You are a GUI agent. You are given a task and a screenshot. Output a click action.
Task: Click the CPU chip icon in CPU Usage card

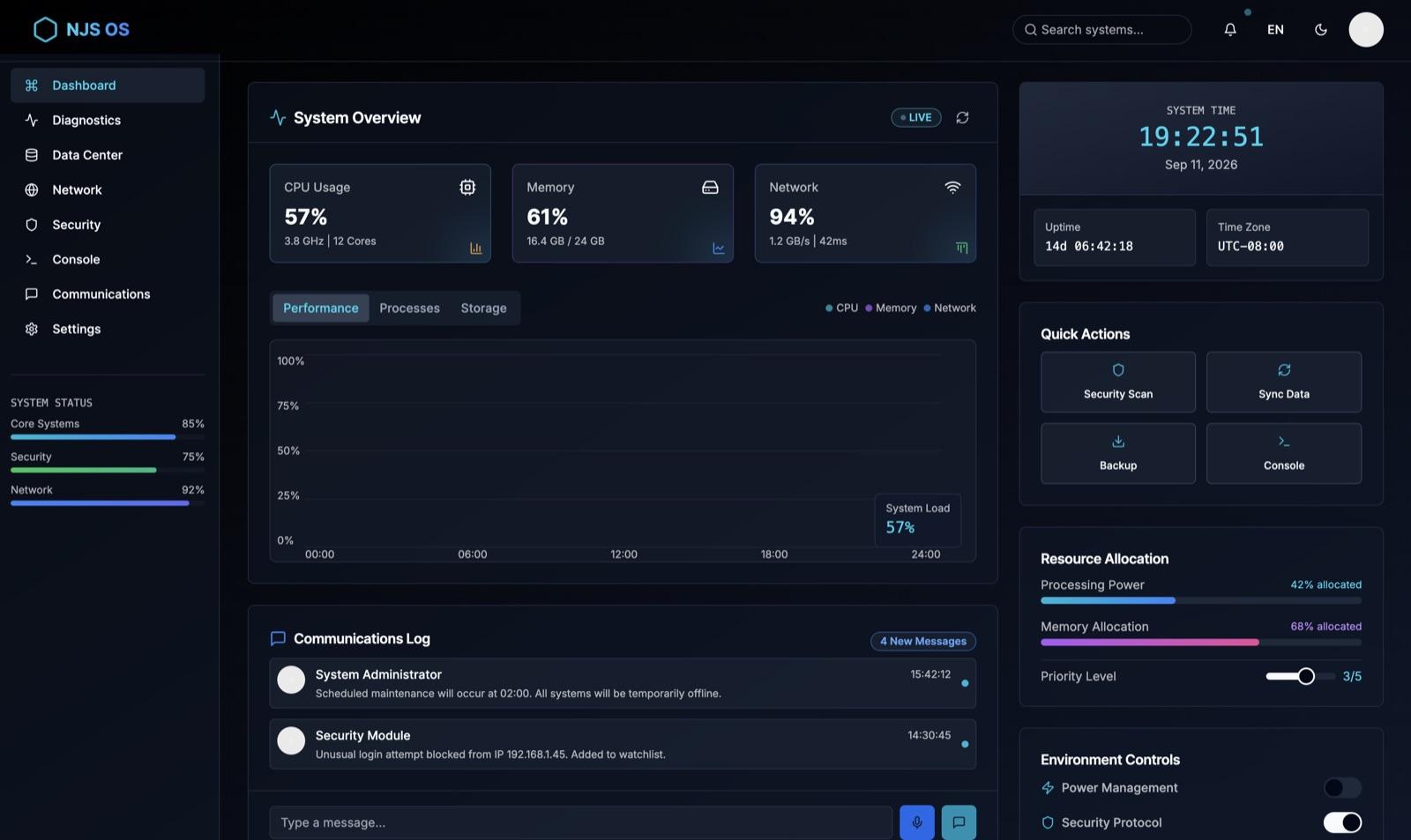[467, 187]
